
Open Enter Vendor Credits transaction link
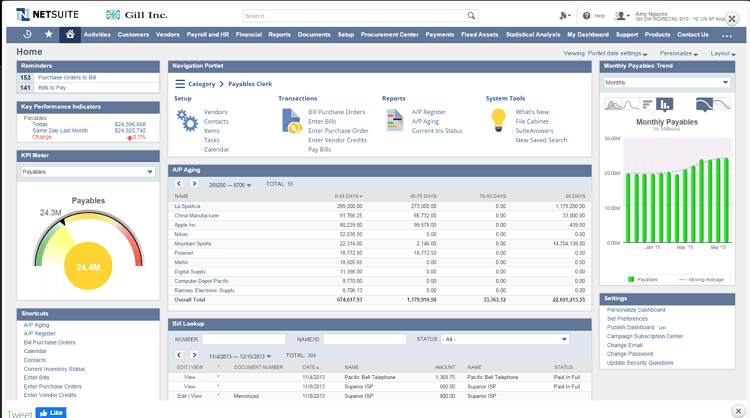tap(337, 140)
